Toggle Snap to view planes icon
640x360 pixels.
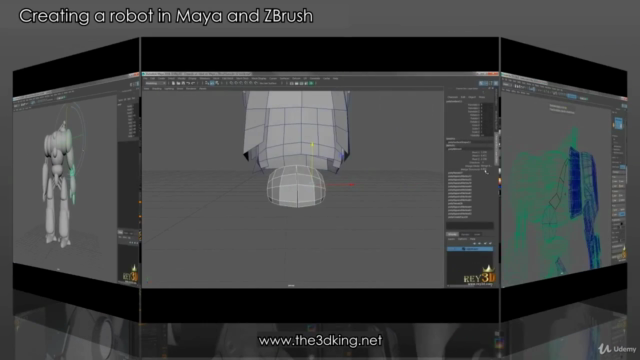click(x=251, y=83)
